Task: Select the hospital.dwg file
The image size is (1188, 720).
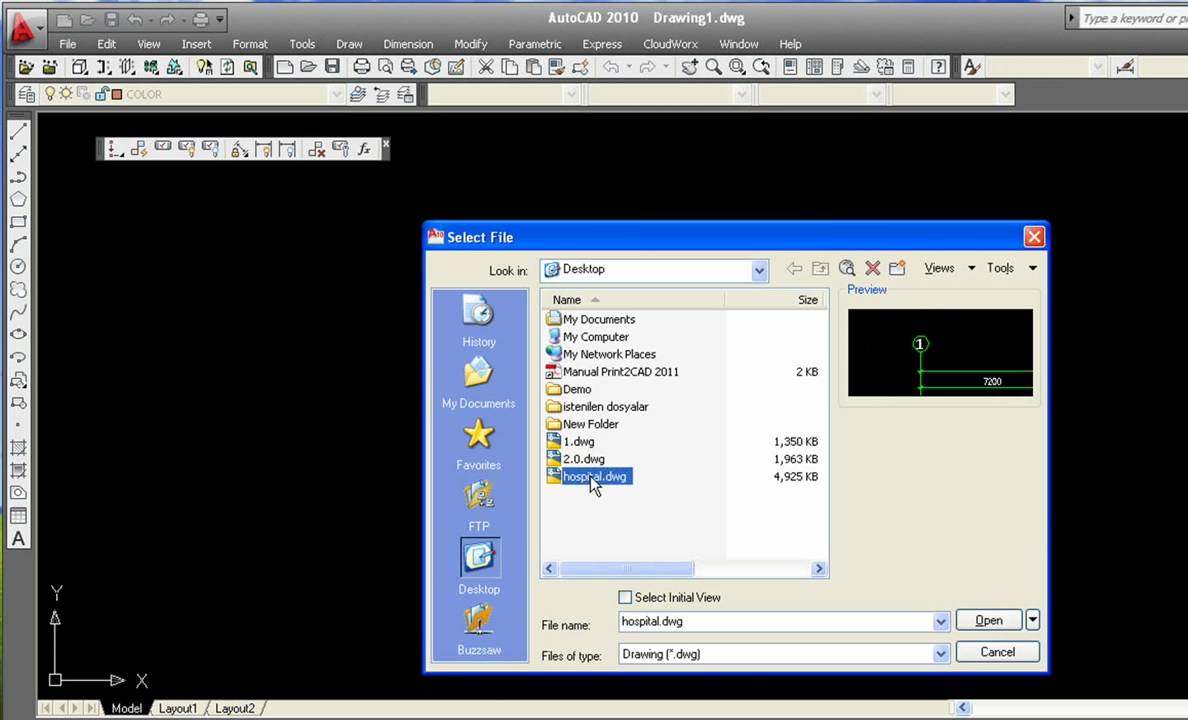Action: click(595, 477)
